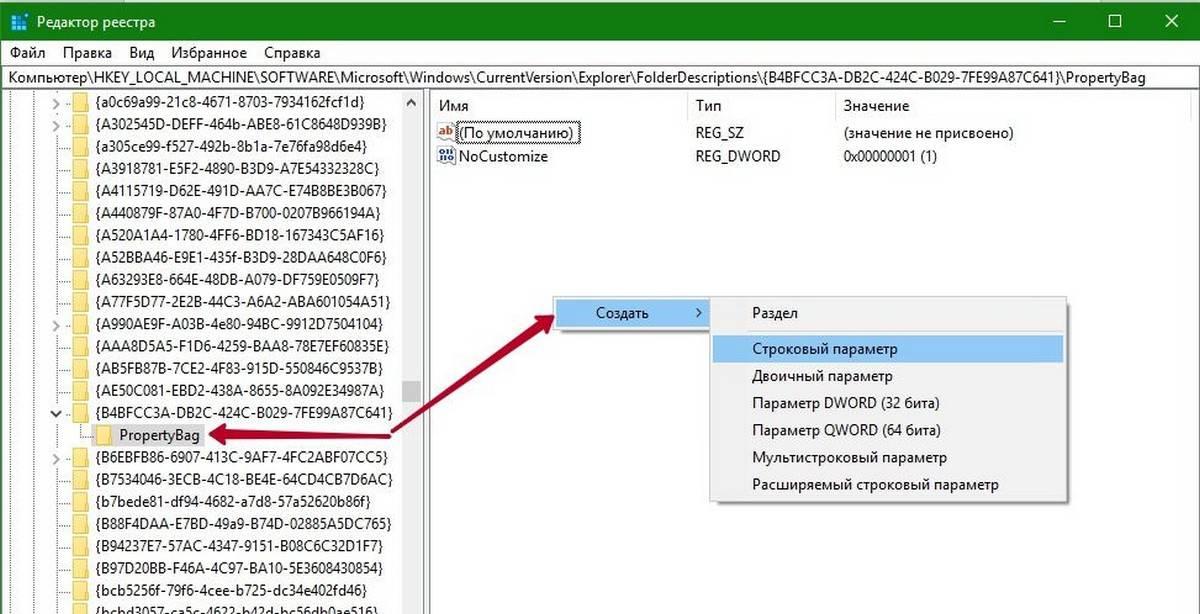Open the Вид menu
The image size is (1200, 614).
tap(142, 53)
